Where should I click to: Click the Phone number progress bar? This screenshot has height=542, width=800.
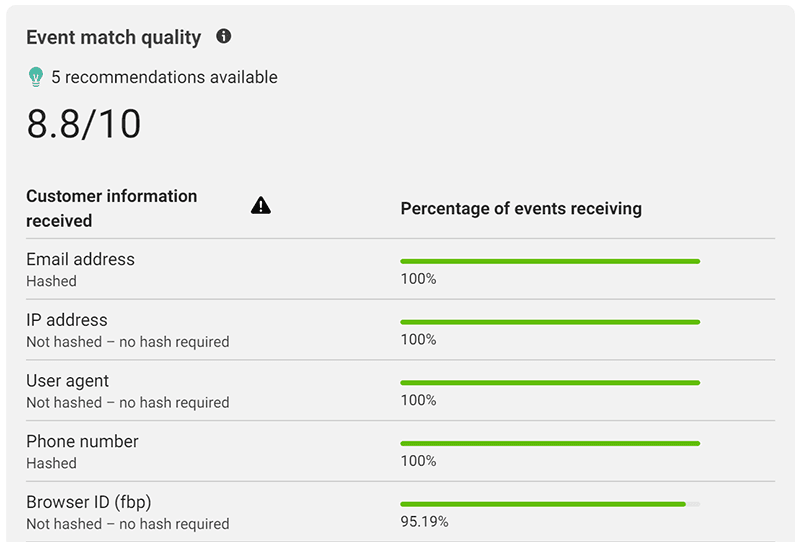(x=550, y=443)
